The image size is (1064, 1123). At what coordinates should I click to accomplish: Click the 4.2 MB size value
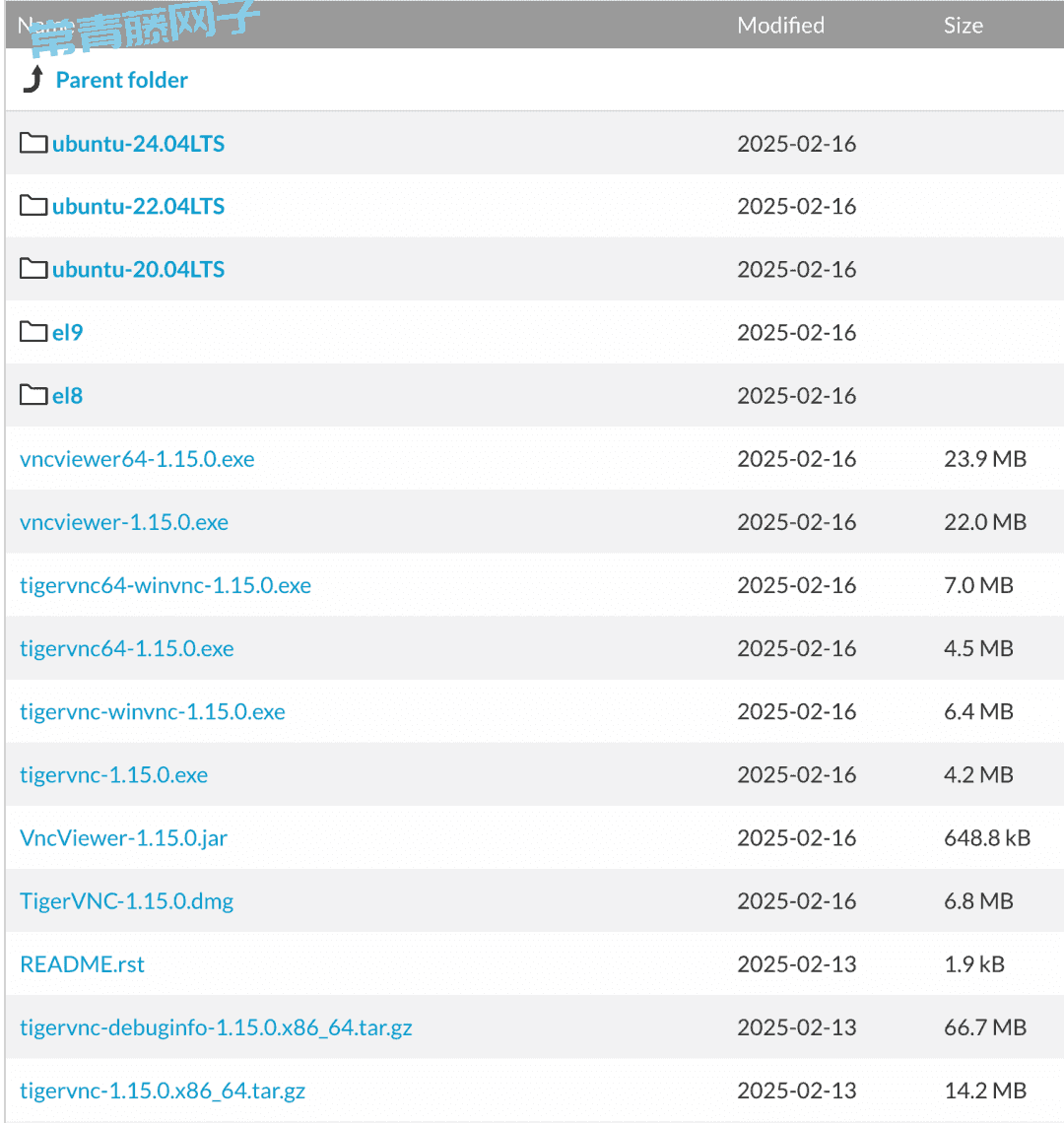pos(978,774)
